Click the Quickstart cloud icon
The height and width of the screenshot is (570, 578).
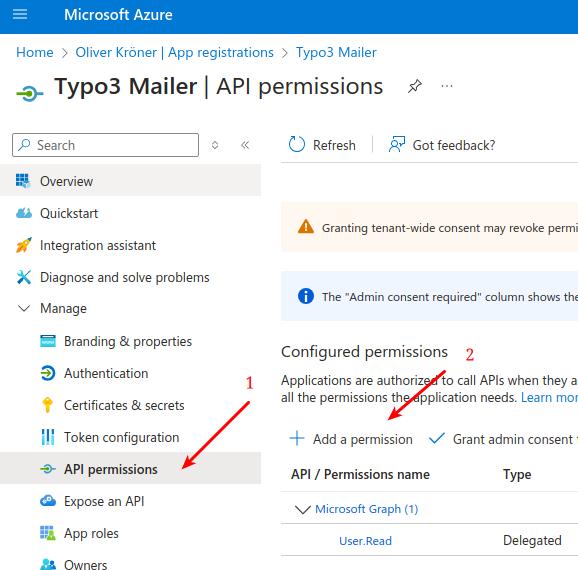click(24, 213)
